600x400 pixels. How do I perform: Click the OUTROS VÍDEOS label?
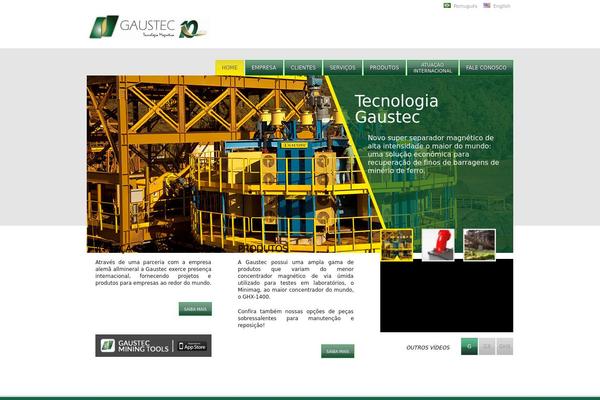[428, 348]
